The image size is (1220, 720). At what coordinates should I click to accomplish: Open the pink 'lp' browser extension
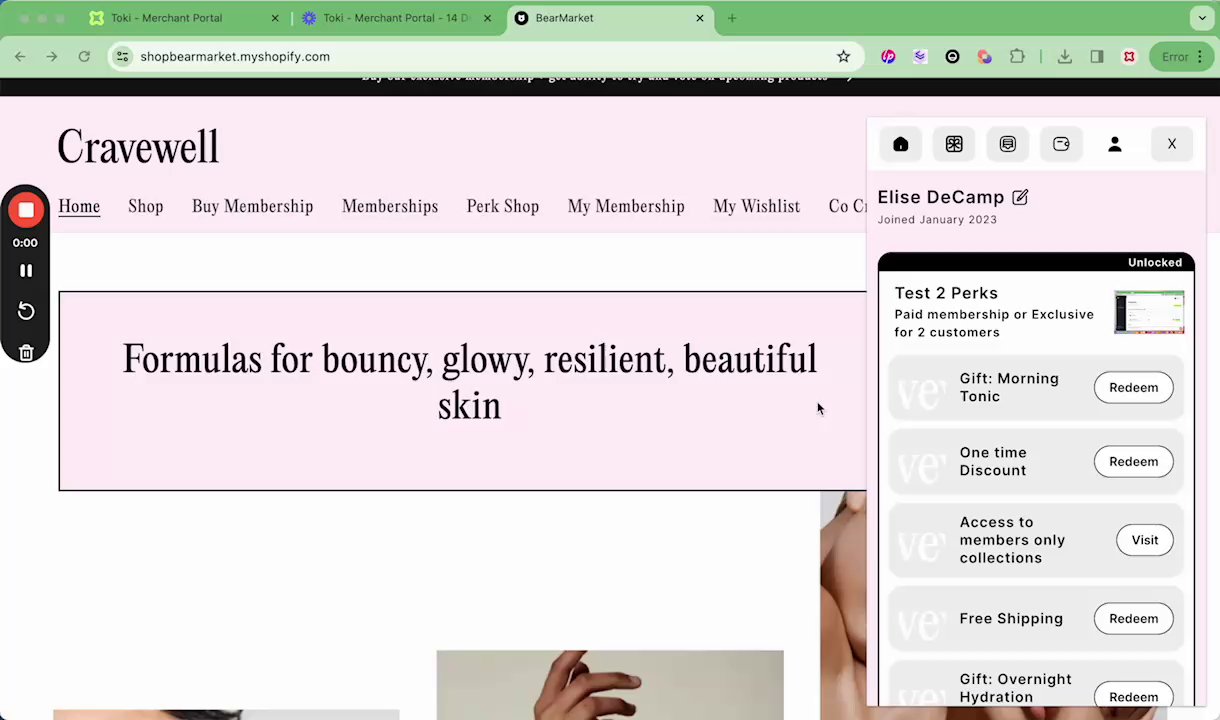click(888, 57)
